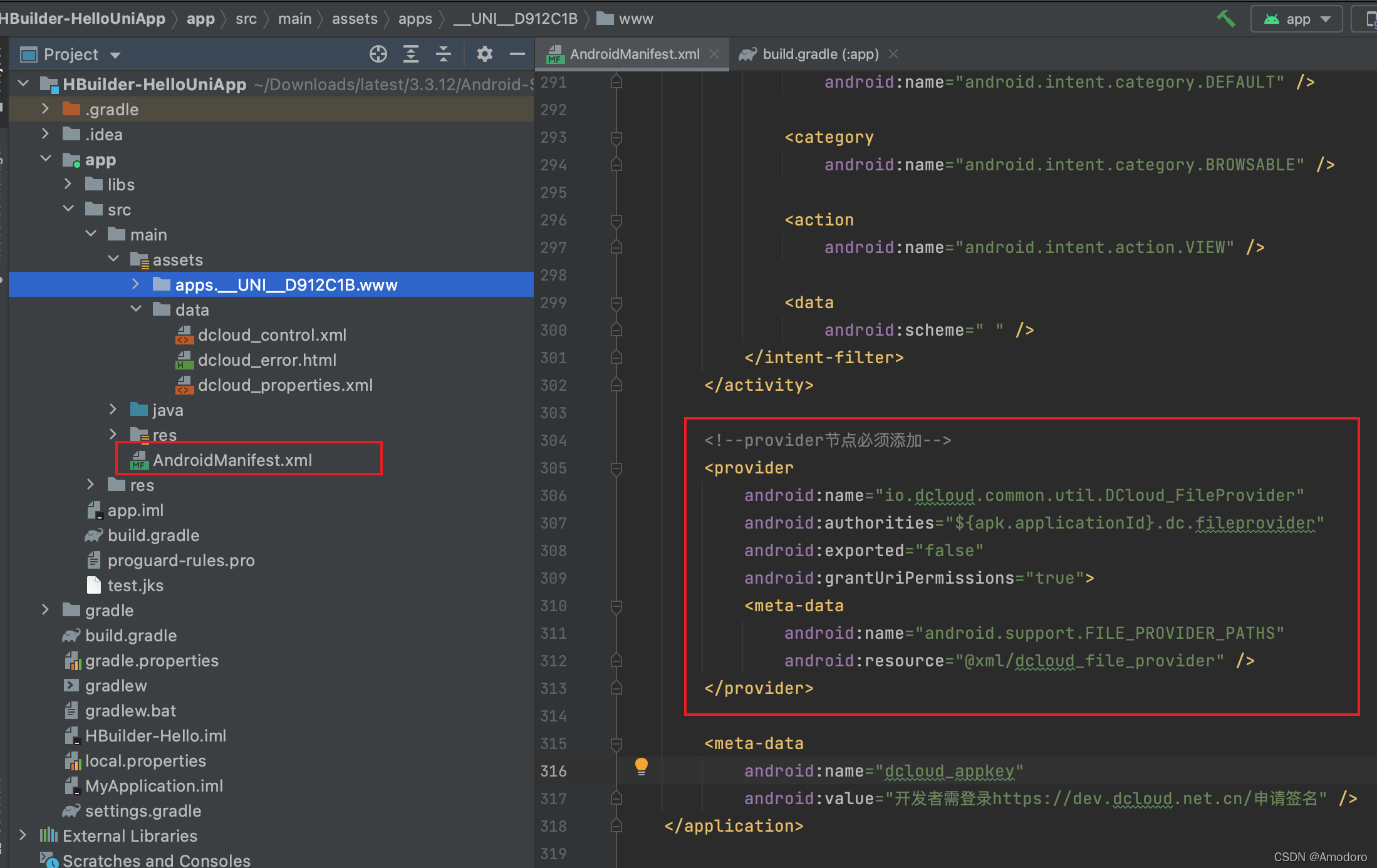Expand External Libraries node
The height and width of the screenshot is (868, 1377).
(x=23, y=835)
